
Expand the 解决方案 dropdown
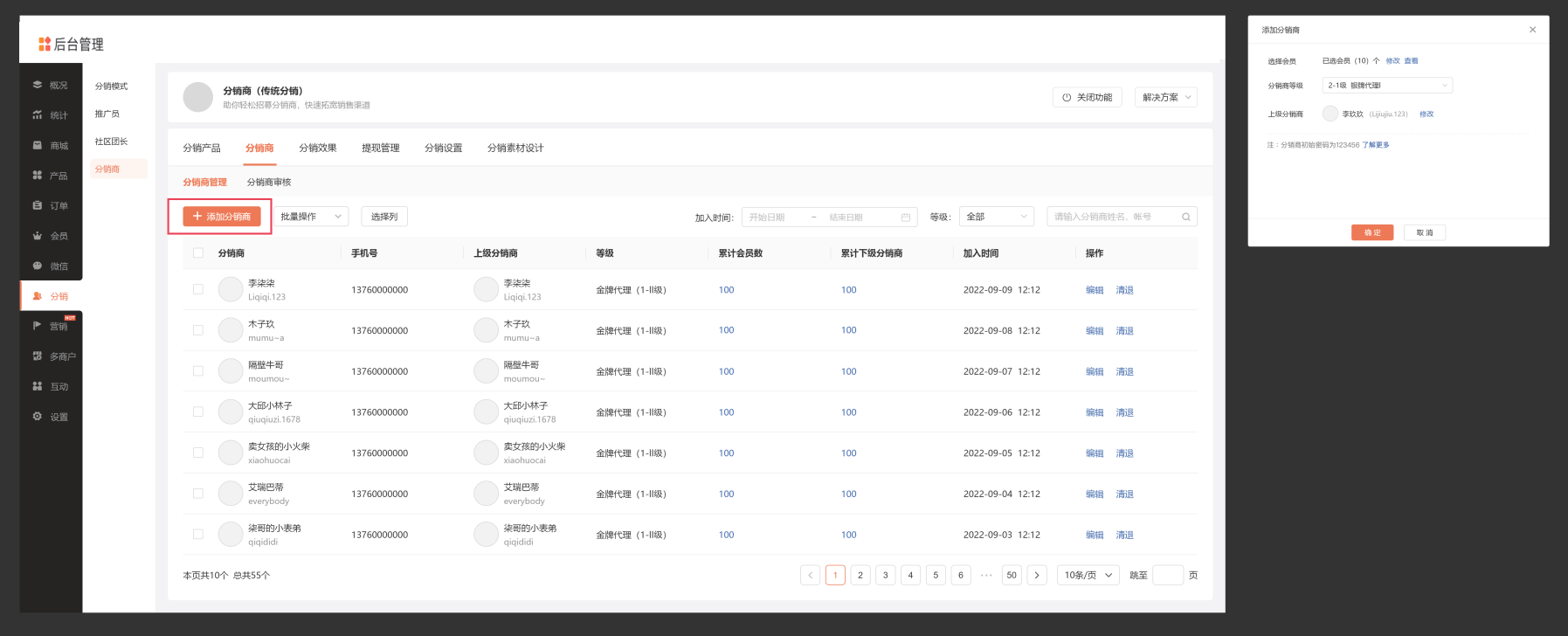pyautogui.click(x=1166, y=97)
